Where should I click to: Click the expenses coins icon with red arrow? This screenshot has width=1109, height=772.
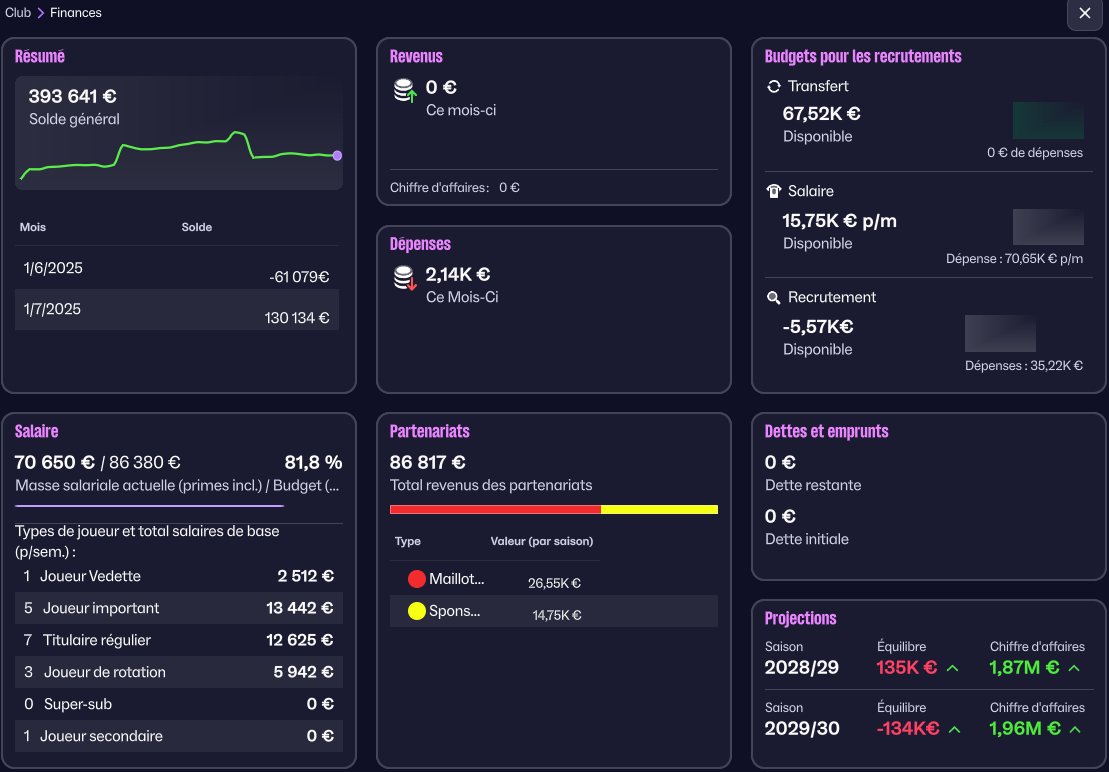[405, 279]
